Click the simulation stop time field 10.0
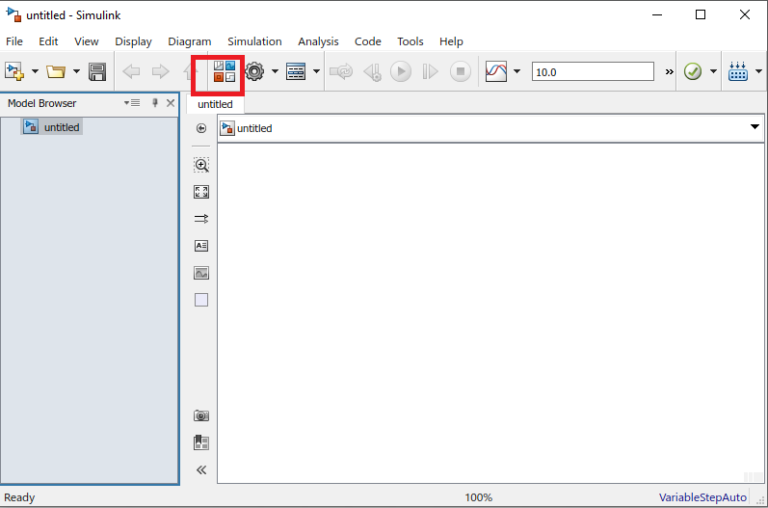Viewport: 768px width, 508px height. tap(593, 72)
